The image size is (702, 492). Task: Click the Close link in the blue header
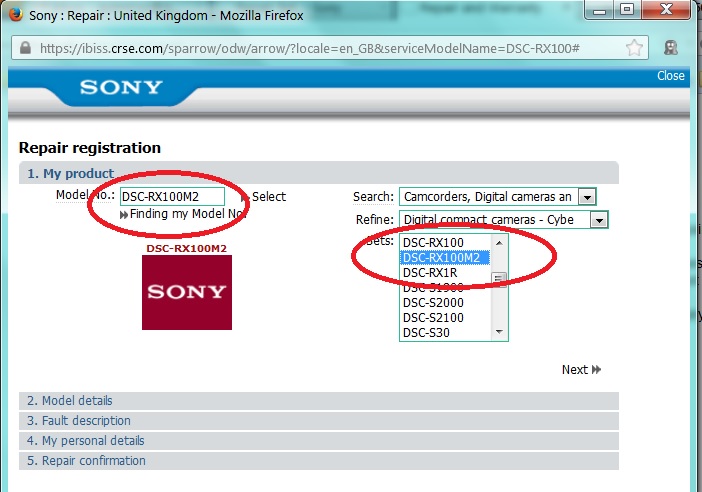(671, 76)
